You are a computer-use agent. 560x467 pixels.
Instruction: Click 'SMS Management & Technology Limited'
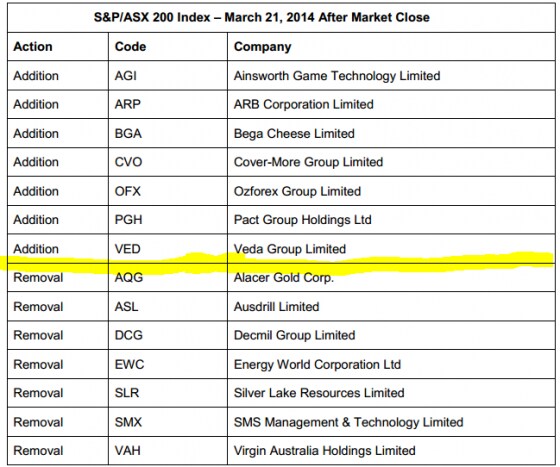(349, 422)
